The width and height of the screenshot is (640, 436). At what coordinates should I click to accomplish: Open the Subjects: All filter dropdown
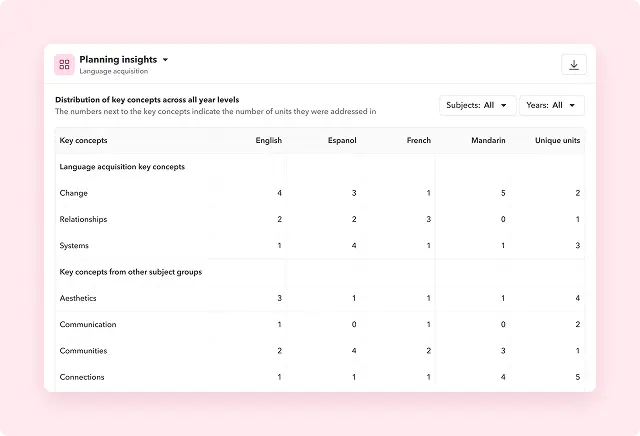click(x=477, y=105)
